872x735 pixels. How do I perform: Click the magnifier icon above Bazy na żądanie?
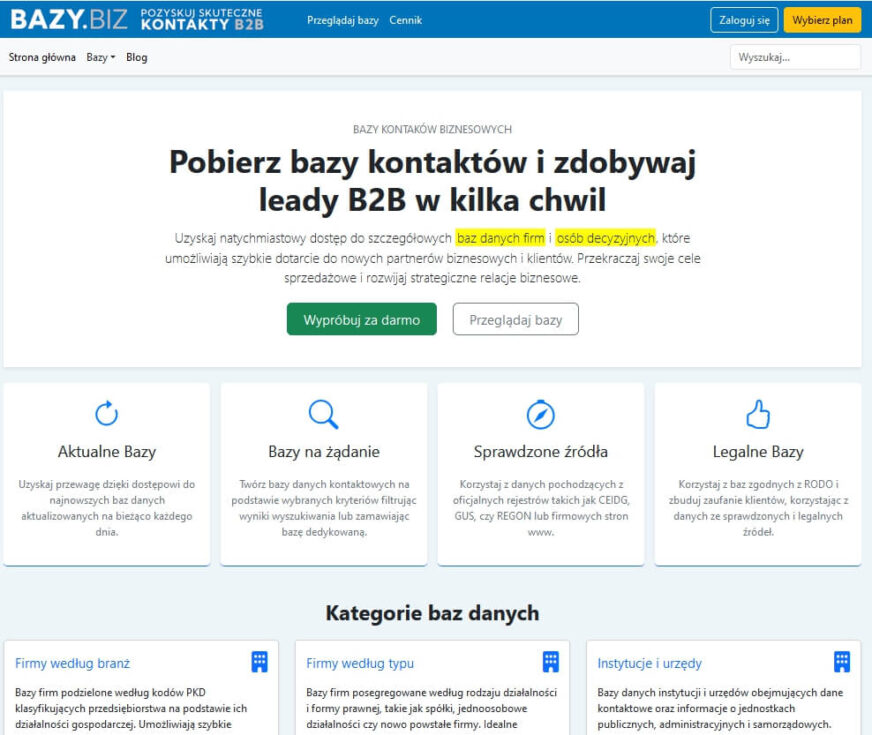pyautogui.click(x=323, y=413)
